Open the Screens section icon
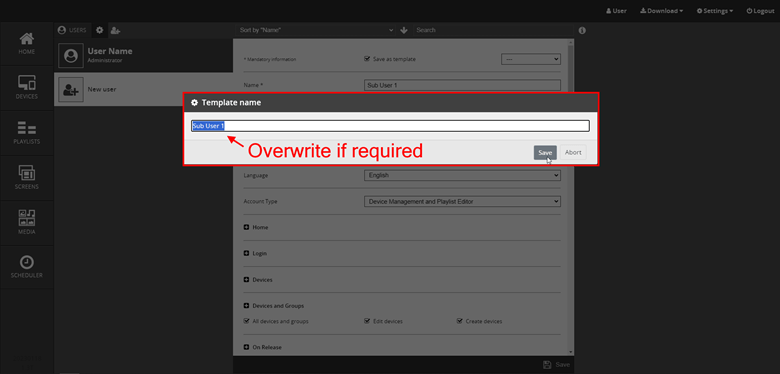This screenshot has height=374, width=780. 26,173
